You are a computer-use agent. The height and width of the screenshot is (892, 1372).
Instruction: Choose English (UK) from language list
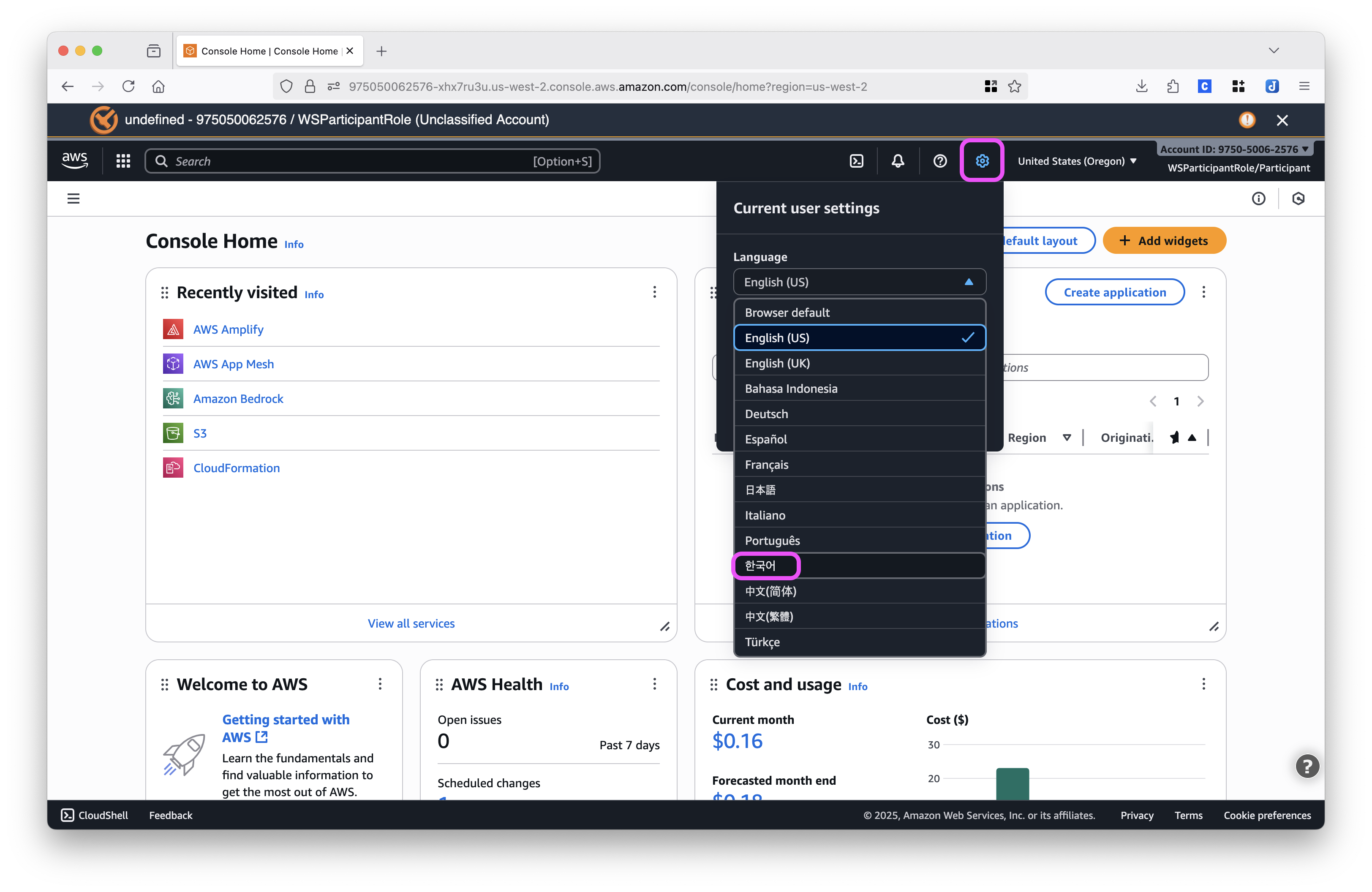pyautogui.click(x=860, y=363)
